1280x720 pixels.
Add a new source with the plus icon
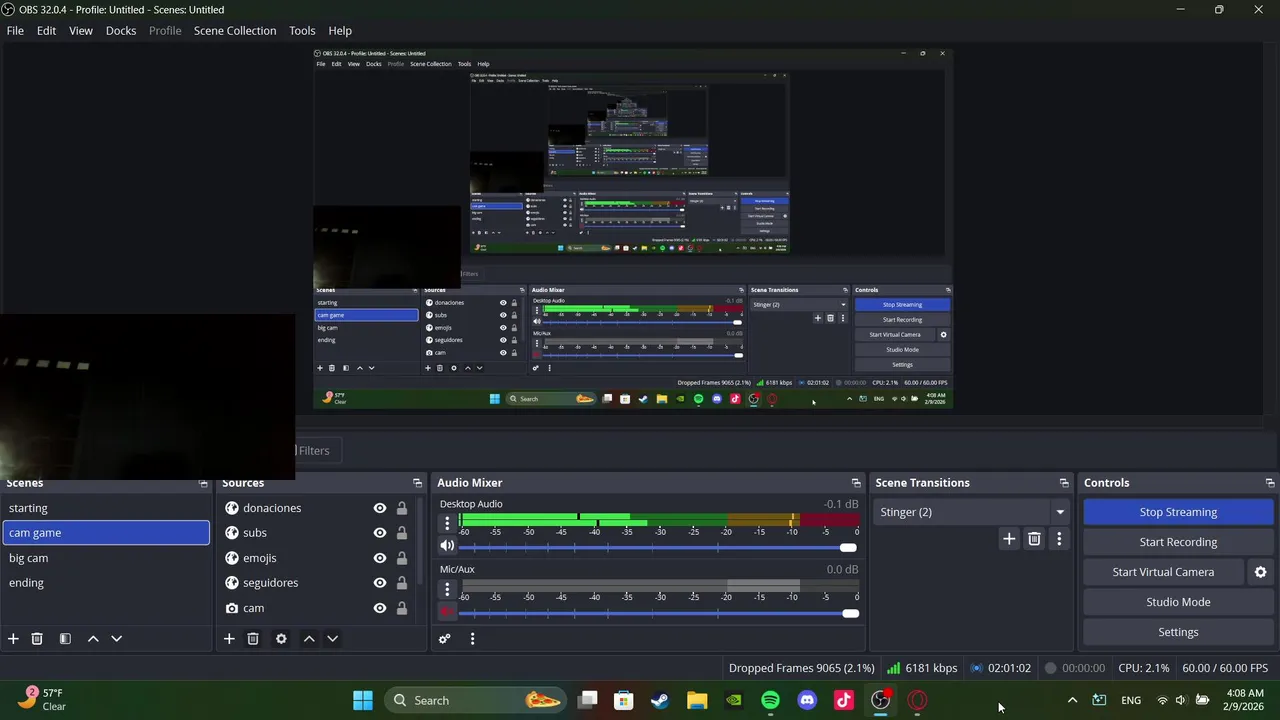coord(229,639)
